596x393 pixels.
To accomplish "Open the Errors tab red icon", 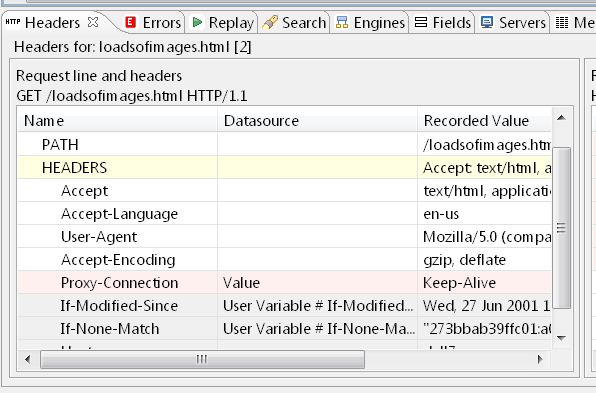I will (x=130, y=22).
